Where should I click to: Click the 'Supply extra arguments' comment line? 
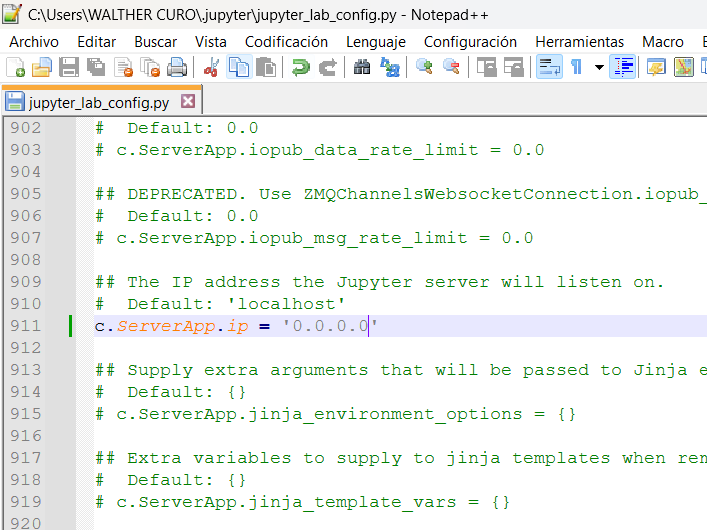point(401,370)
